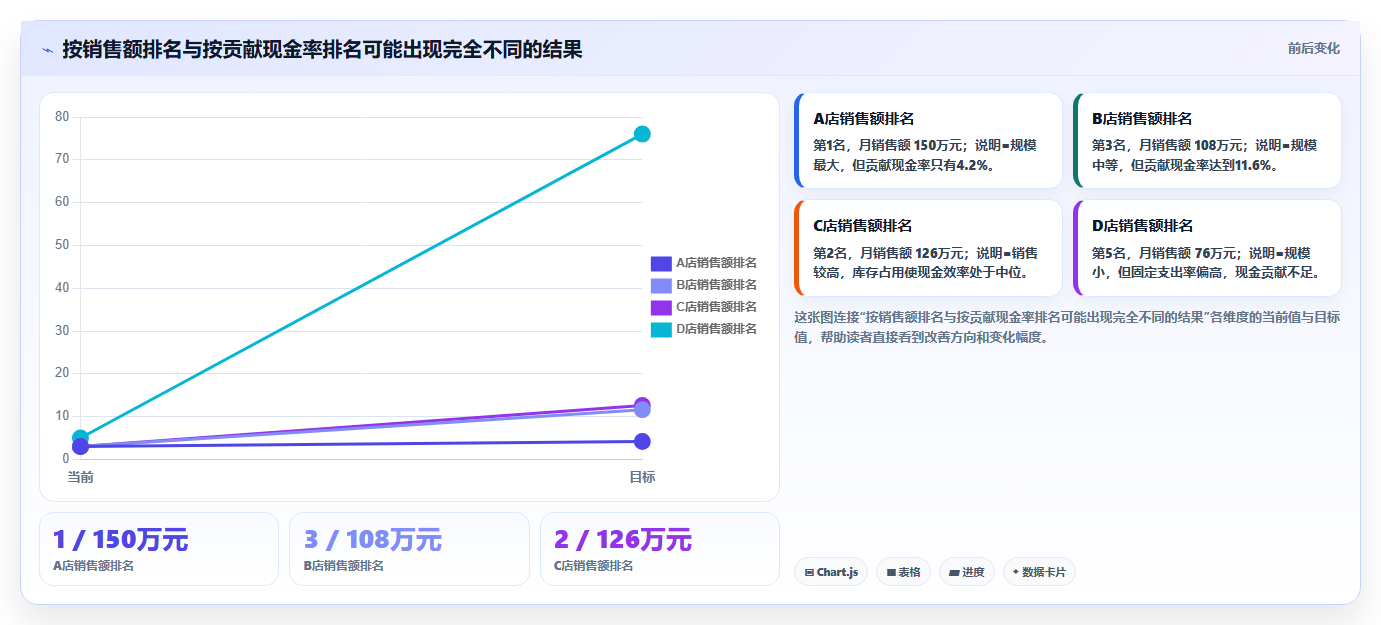
Task: Click the 数据卡片 tag
Action: (x=1039, y=572)
